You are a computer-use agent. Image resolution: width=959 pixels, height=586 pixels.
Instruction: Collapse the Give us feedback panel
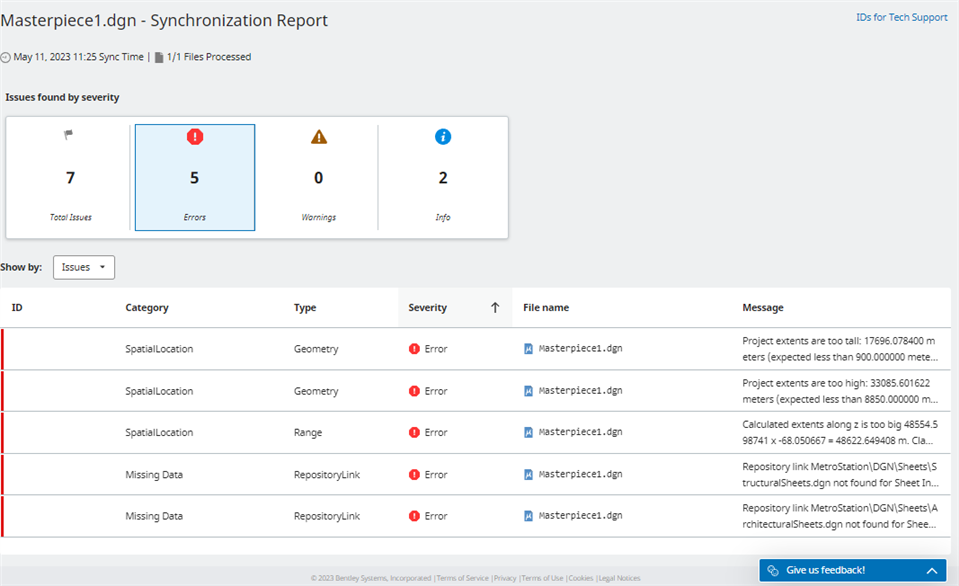(x=932, y=570)
